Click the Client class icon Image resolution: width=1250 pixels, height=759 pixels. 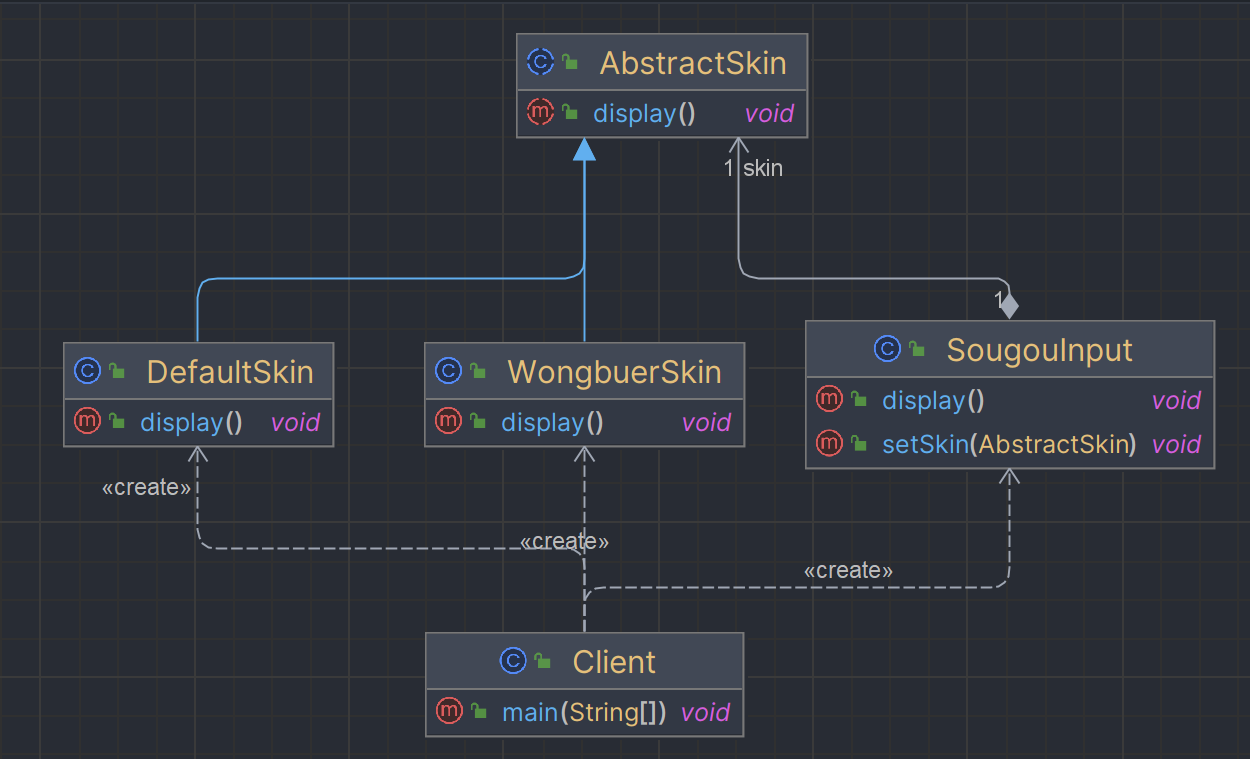[x=512, y=661]
